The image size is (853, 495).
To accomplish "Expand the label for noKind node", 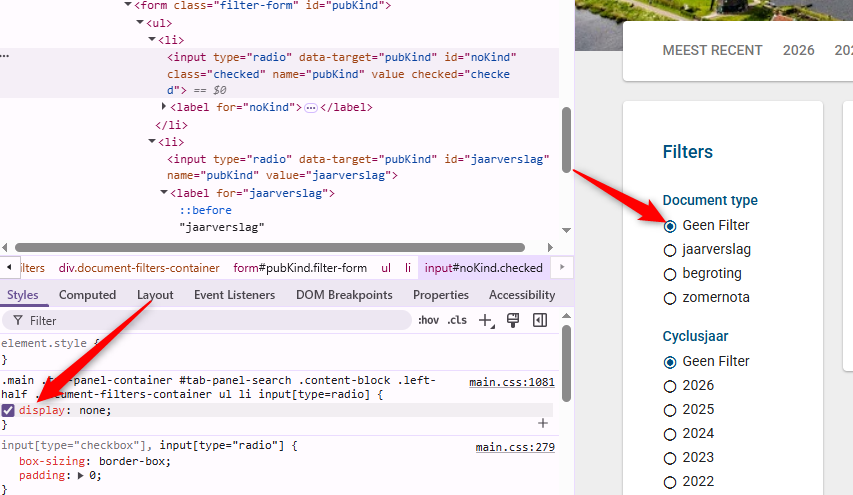I will pyautogui.click(x=165, y=108).
